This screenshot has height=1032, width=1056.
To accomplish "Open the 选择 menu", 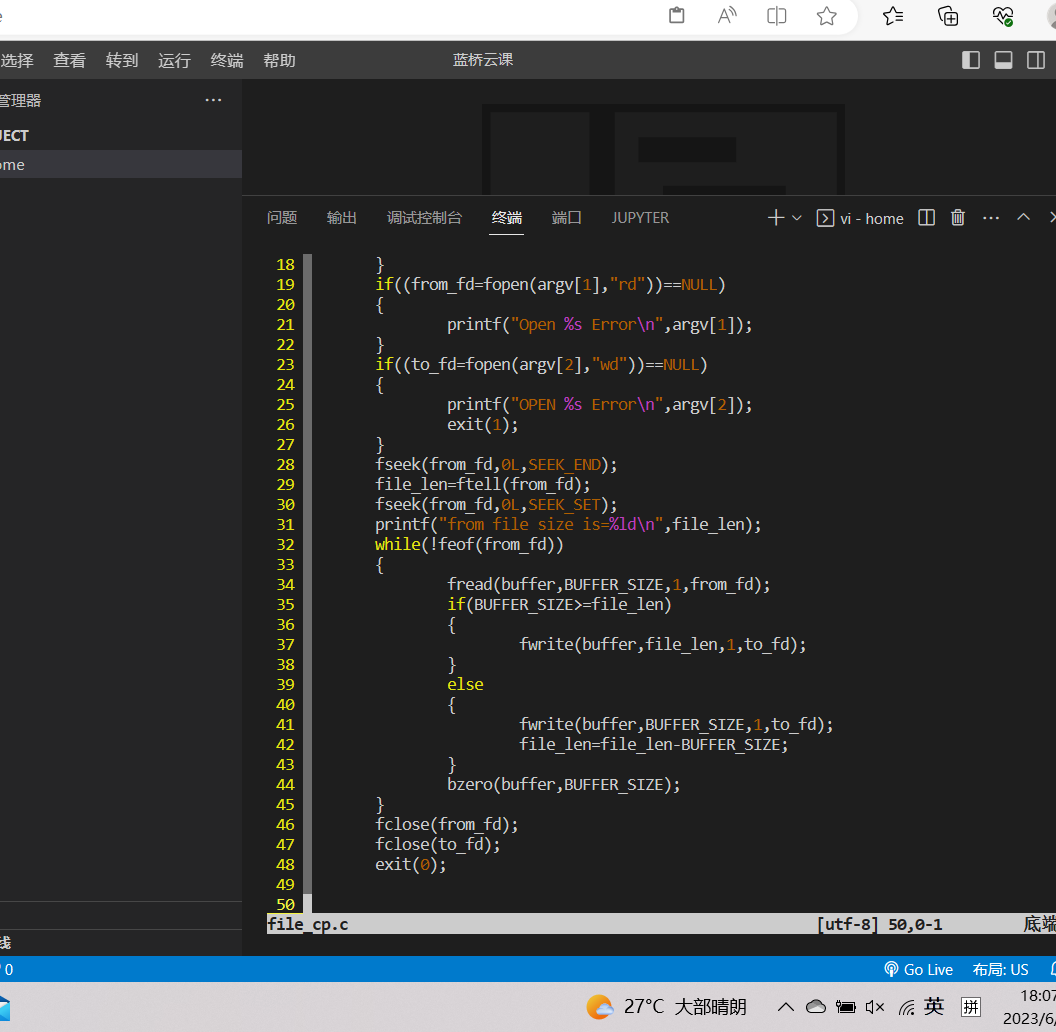I will (17, 61).
